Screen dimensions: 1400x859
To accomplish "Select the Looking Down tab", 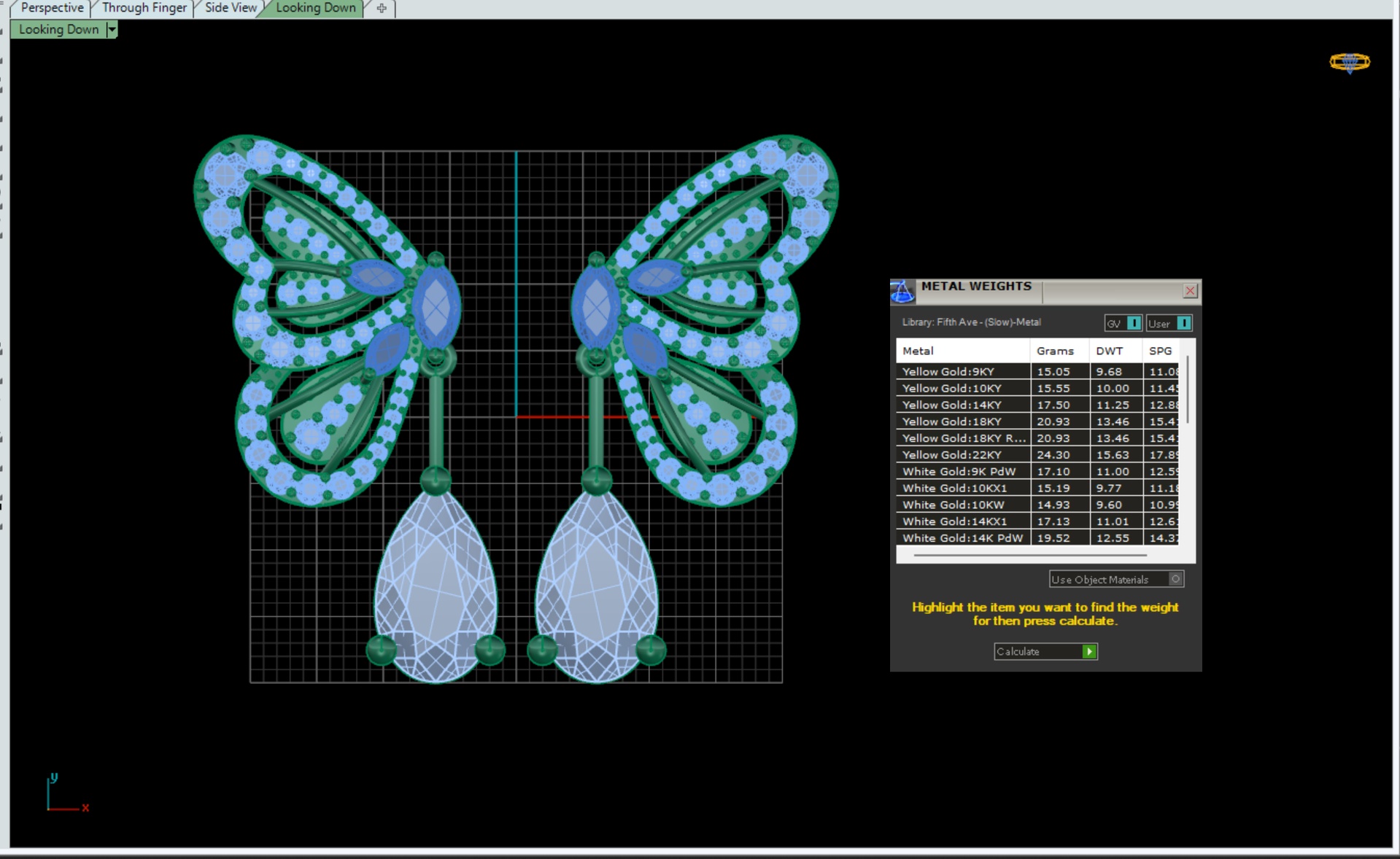I will pos(315,8).
